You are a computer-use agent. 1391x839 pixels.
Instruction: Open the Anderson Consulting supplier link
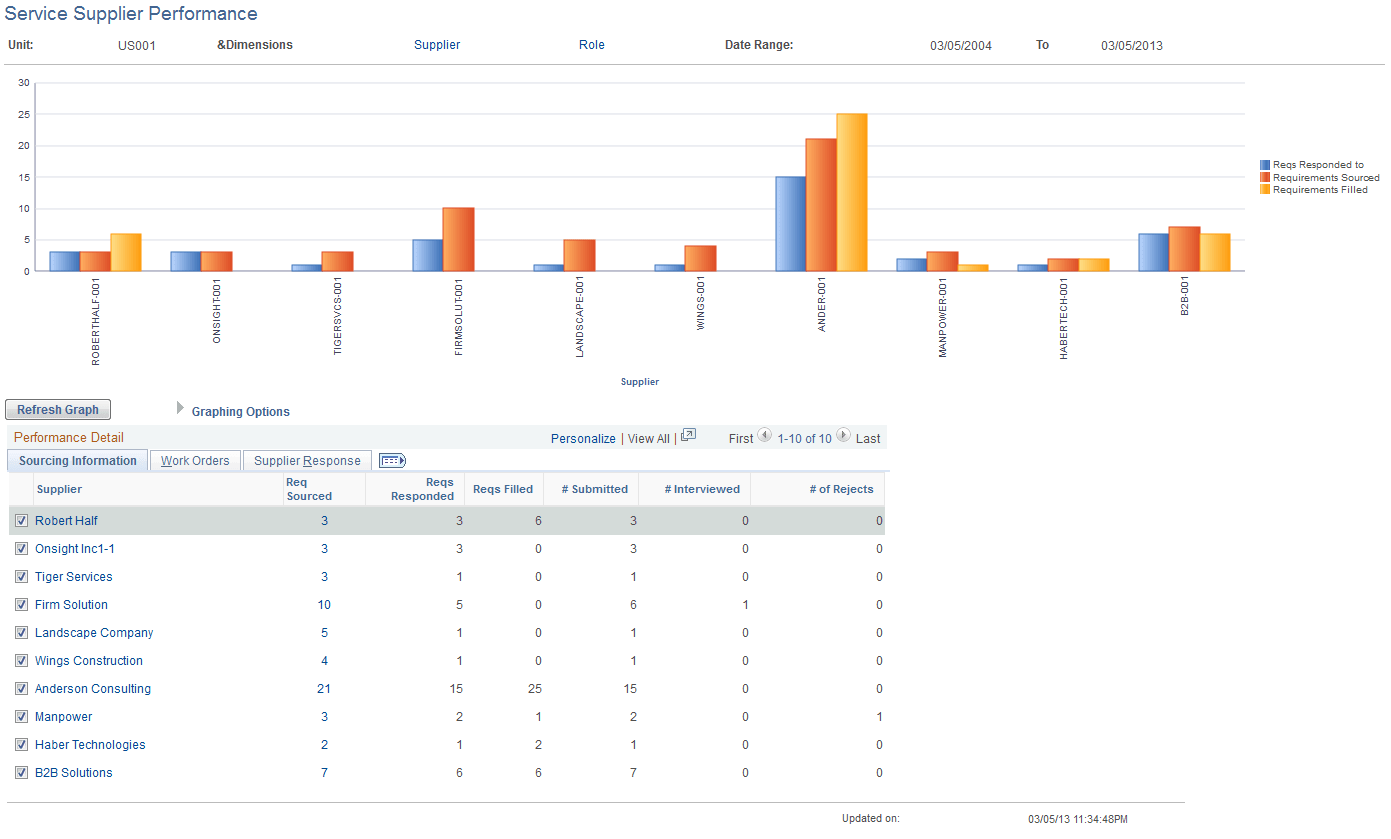pyautogui.click(x=92, y=688)
